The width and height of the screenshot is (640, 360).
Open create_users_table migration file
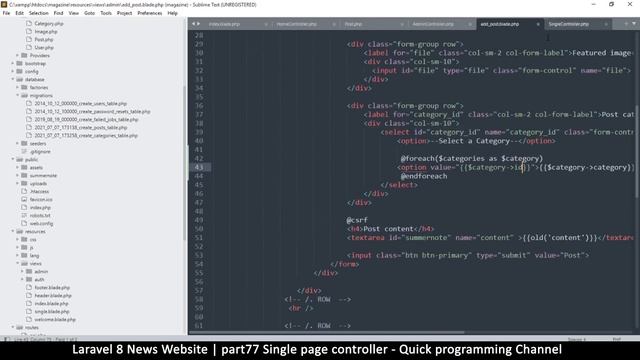tap(80, 104)
